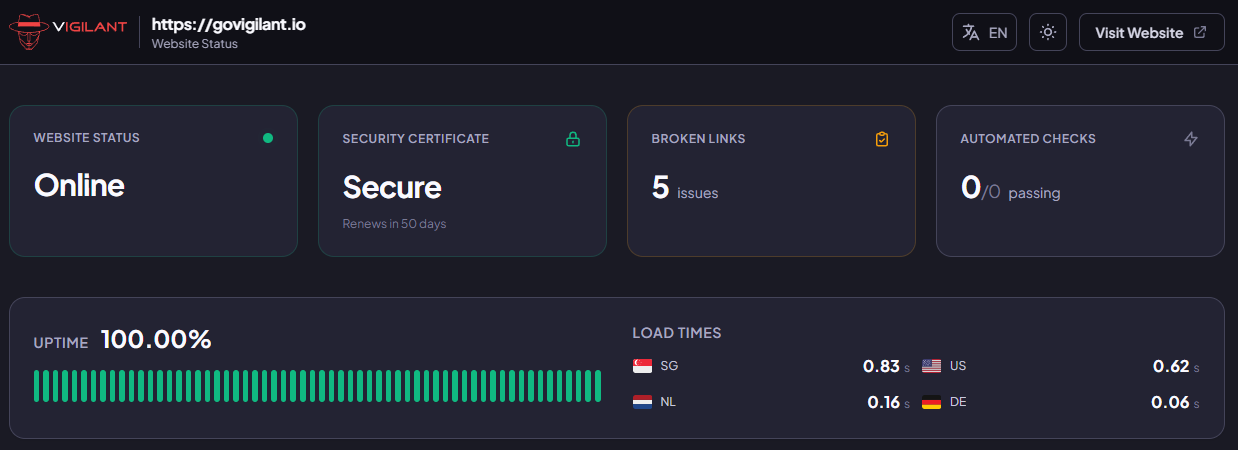1238x450 pixels.
Task: Click the last bar in uptime chart
Action: pos(599,386)
